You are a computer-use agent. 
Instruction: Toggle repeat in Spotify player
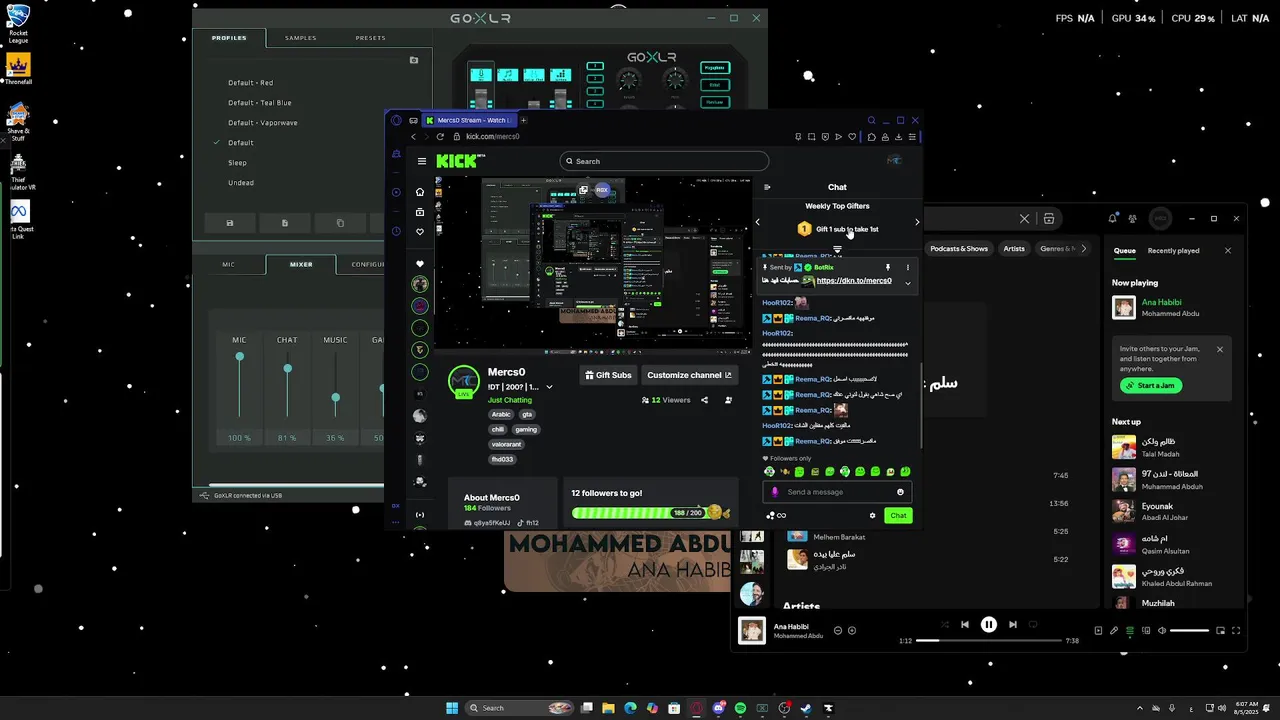point(1034,625)
